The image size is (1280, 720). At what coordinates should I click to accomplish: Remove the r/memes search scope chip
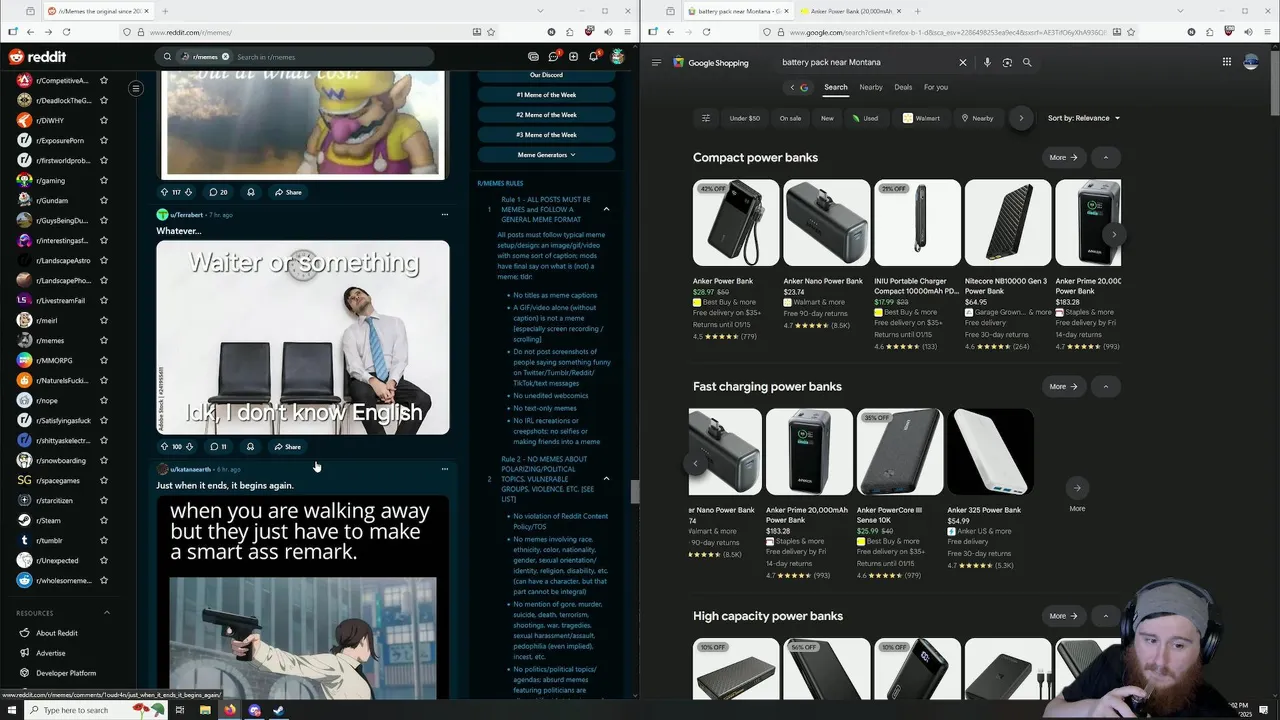pos(225,57)
